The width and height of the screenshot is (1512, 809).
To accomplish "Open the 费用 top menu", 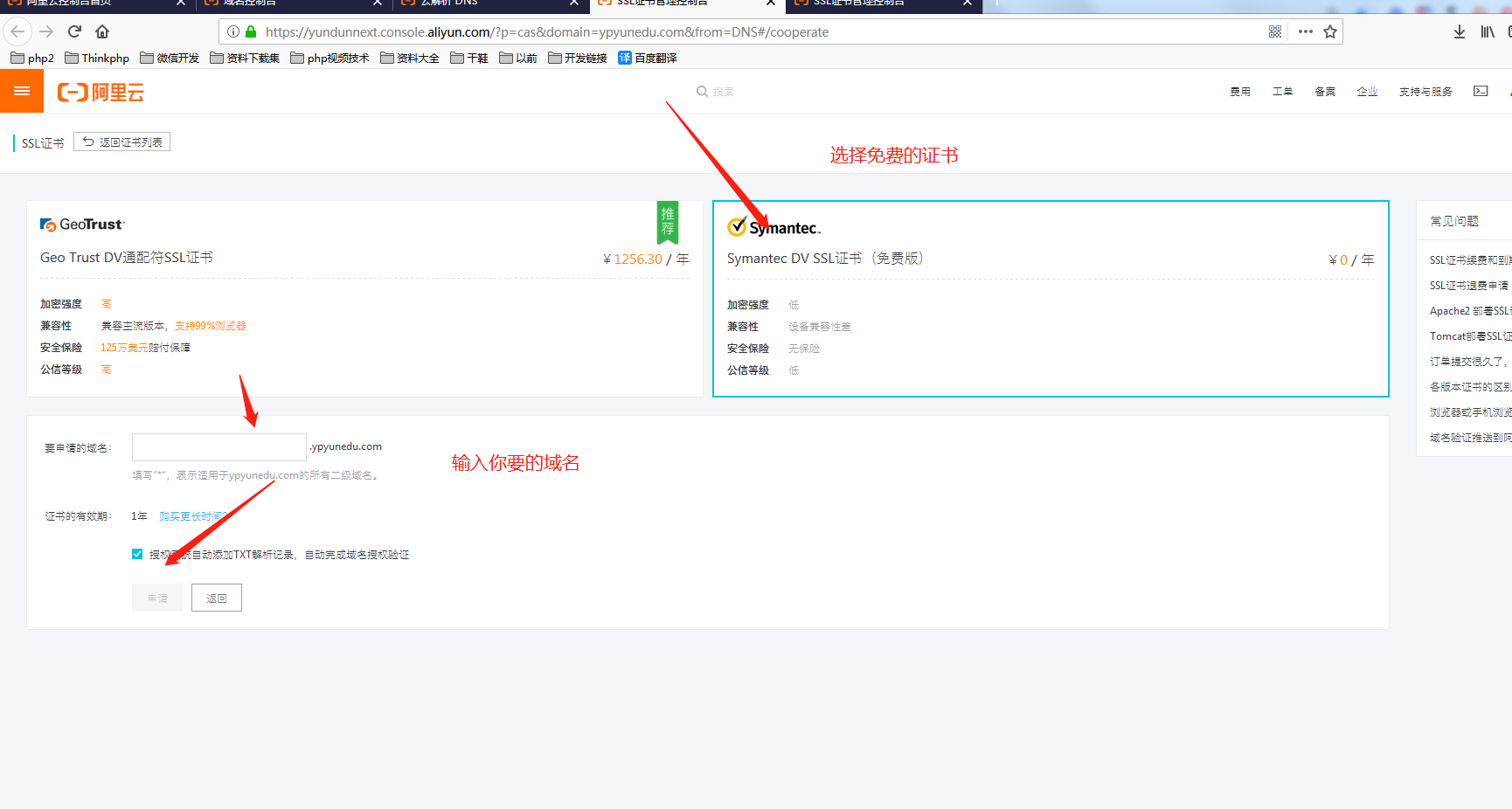I will (x=1240, y=92).
